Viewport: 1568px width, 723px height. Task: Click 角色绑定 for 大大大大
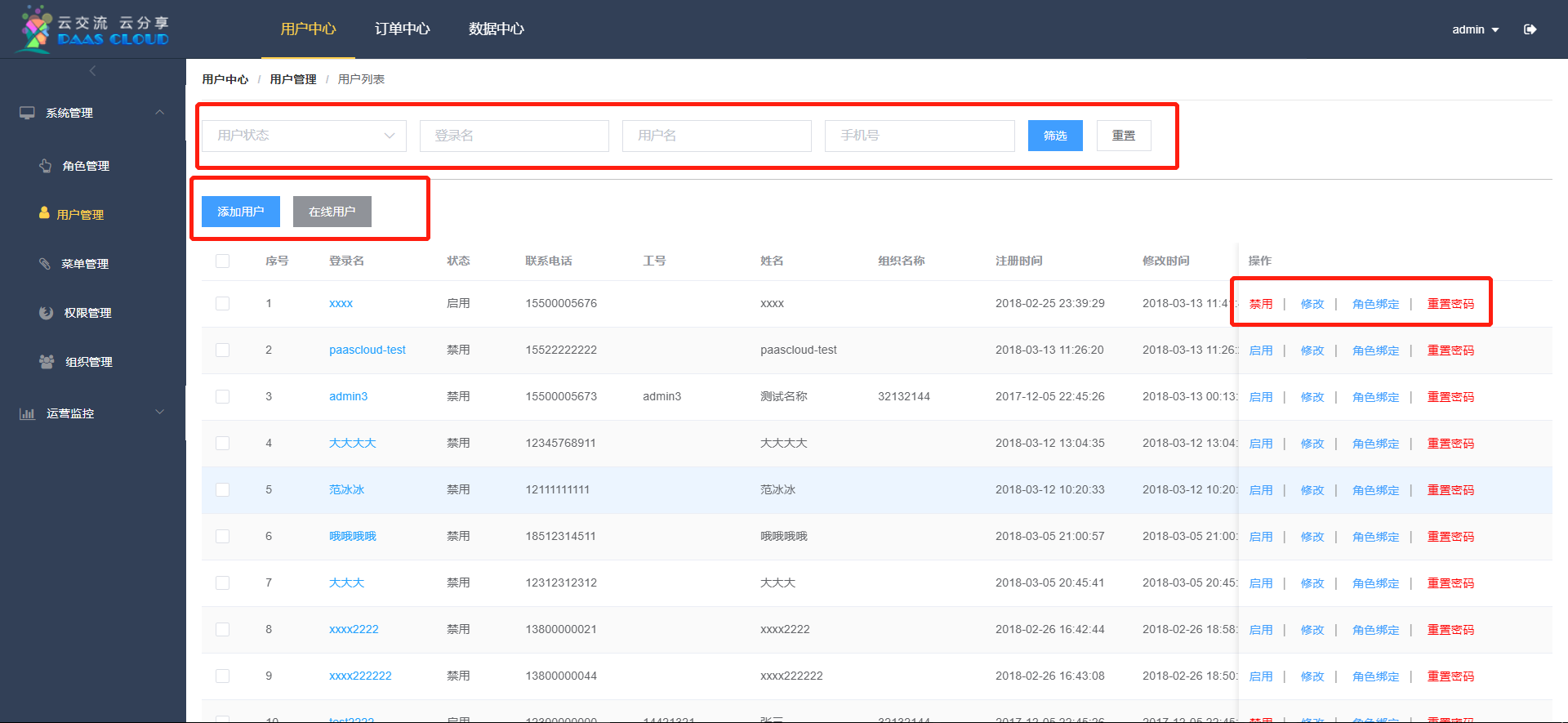[x=1376, y=444]
